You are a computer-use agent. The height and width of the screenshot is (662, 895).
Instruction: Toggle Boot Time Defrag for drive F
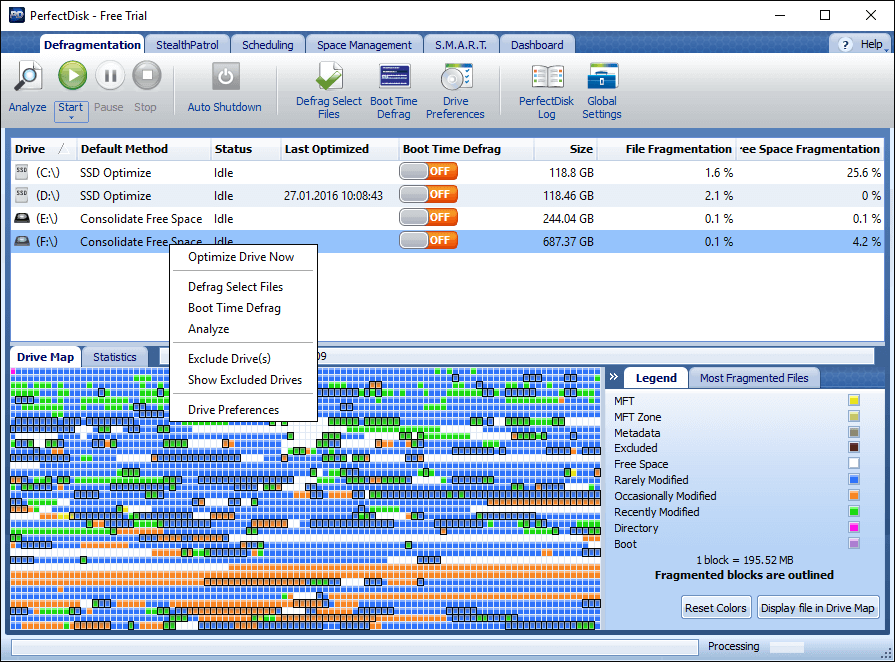[x=429, y=240]
